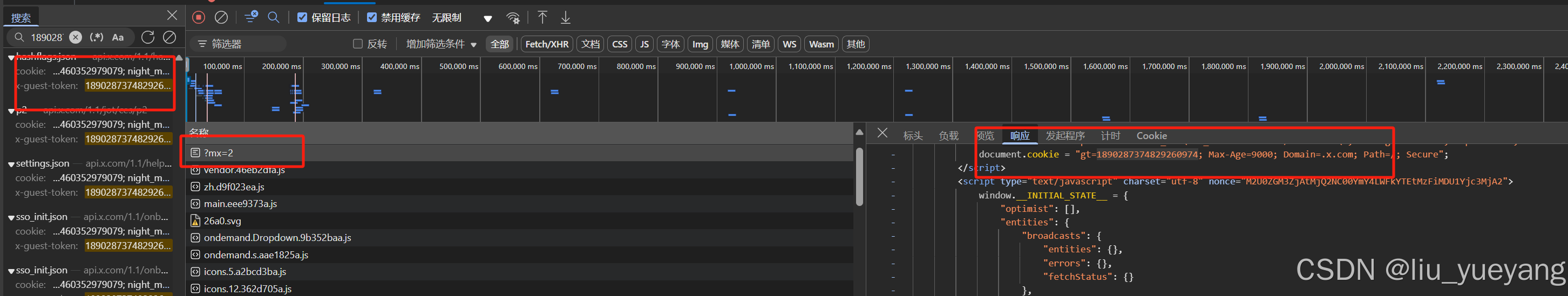The height and width of the screenshot is (296, 1568).
Task: Click the script icon beside main.eee9373a.js
Action: click(195, 204)
